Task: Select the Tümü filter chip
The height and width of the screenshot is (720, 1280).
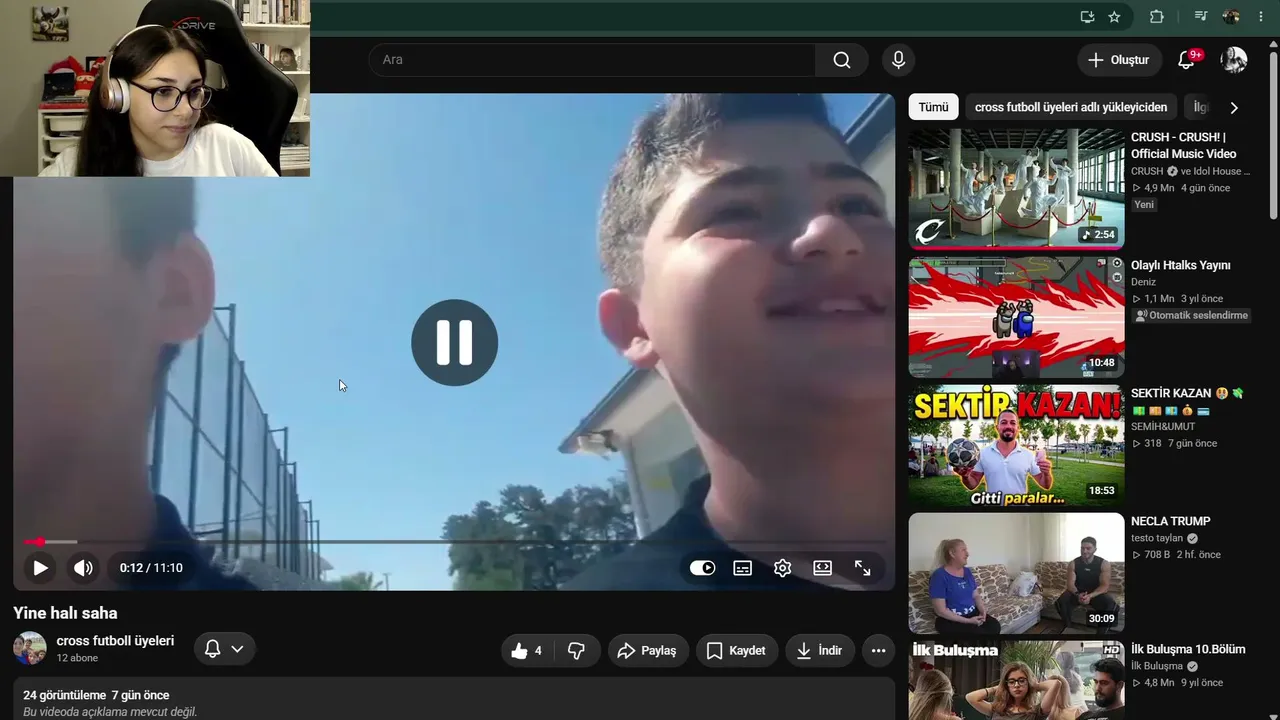Action: pyautogui.click(x=933, y=107)
